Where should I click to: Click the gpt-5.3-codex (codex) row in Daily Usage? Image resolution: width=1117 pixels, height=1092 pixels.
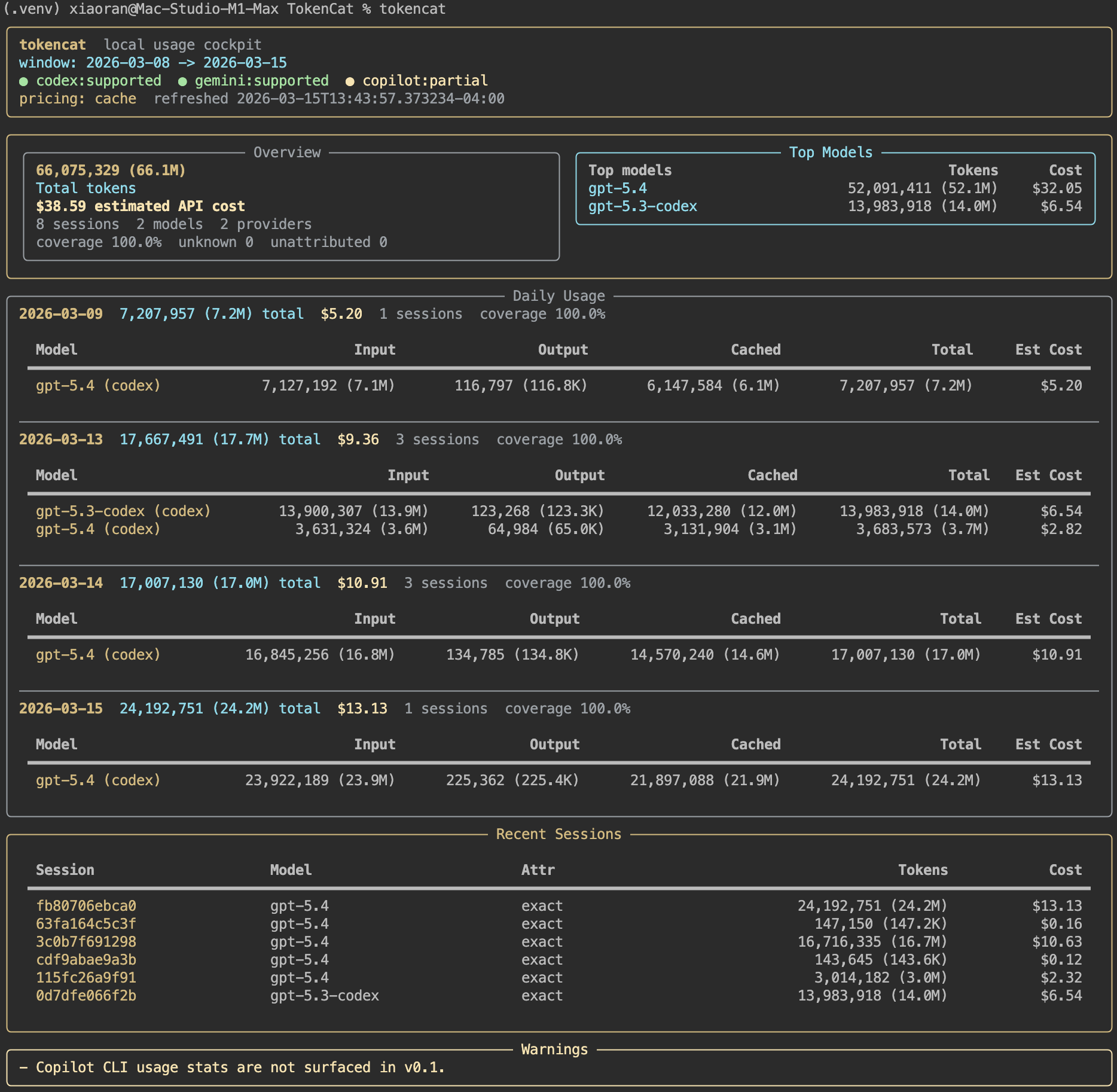click(x=558, y=511)
